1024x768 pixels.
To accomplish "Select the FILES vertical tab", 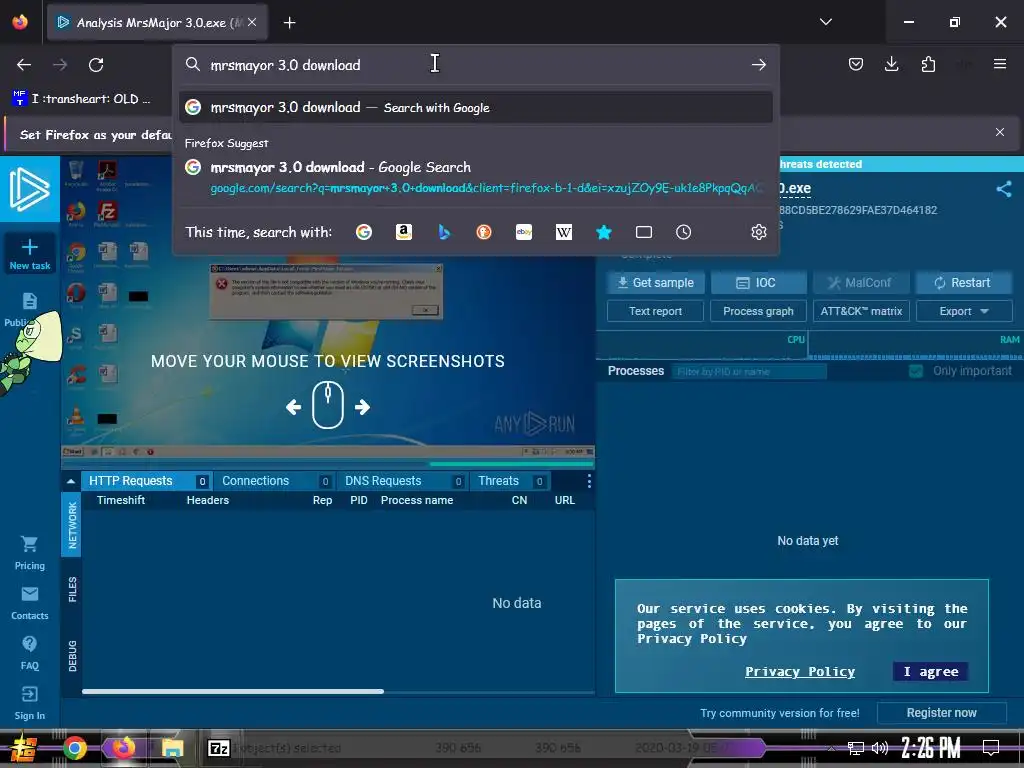I will pyautogui.click(x=71, y=589).
